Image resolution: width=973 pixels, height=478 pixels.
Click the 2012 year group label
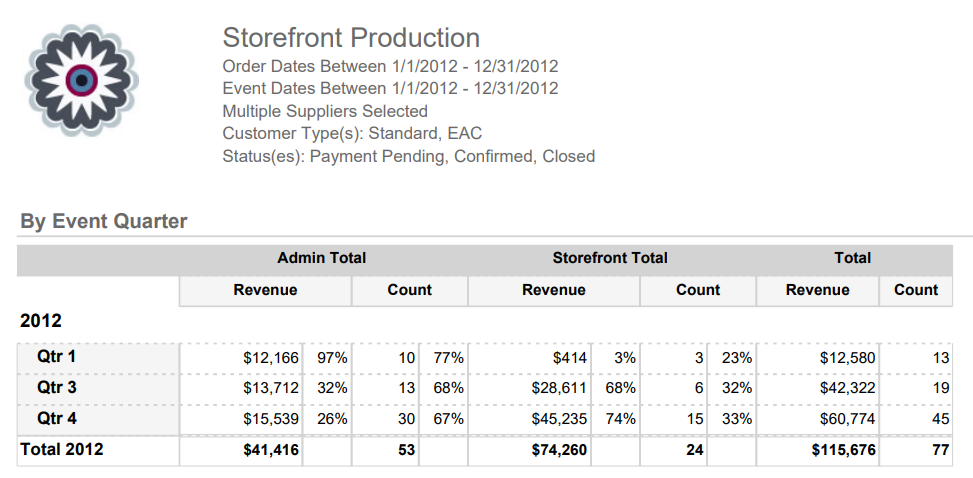pos(41,321)
